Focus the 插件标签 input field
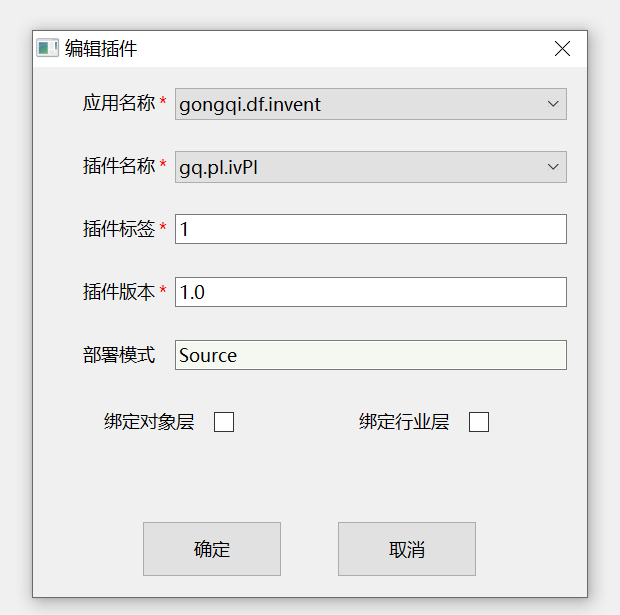Screen dimensions: 620x615 (x=370, y=229)
